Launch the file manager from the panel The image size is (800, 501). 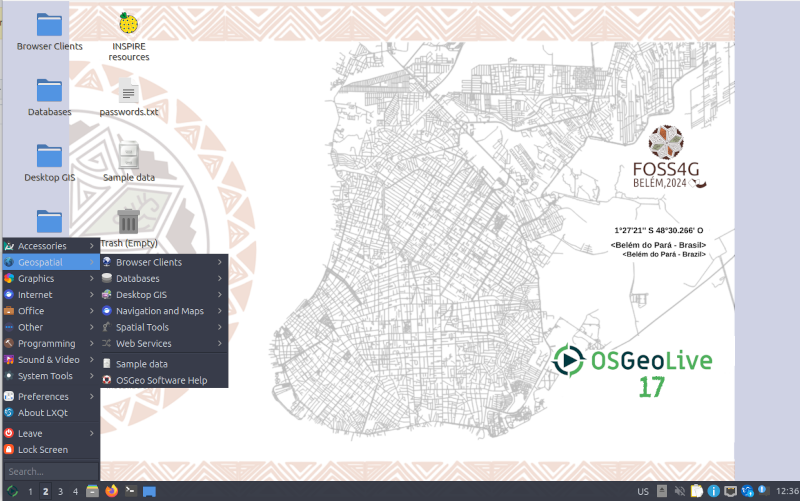point(92,491)
